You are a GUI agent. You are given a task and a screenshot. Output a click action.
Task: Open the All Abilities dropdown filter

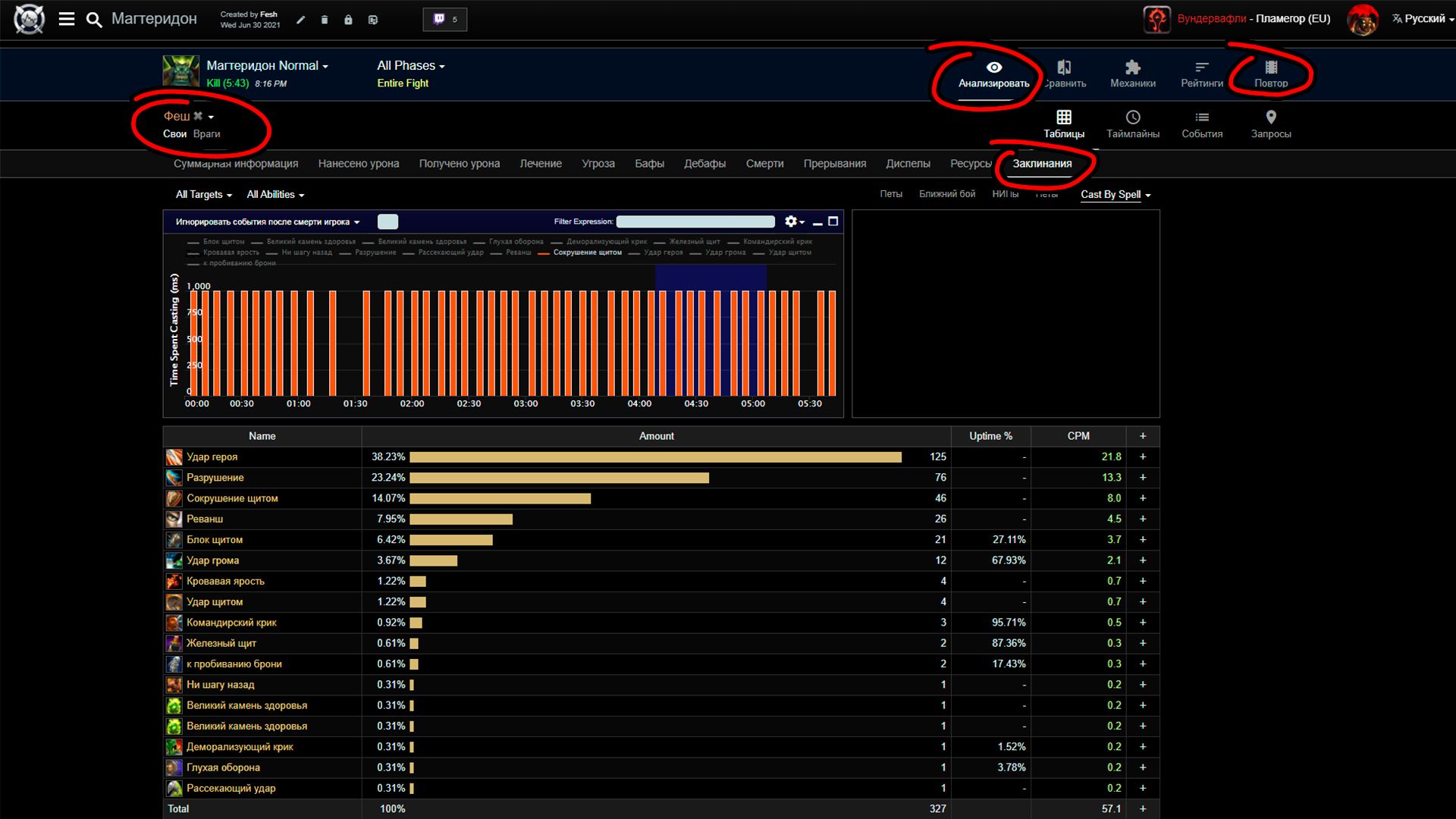point(275,194)
